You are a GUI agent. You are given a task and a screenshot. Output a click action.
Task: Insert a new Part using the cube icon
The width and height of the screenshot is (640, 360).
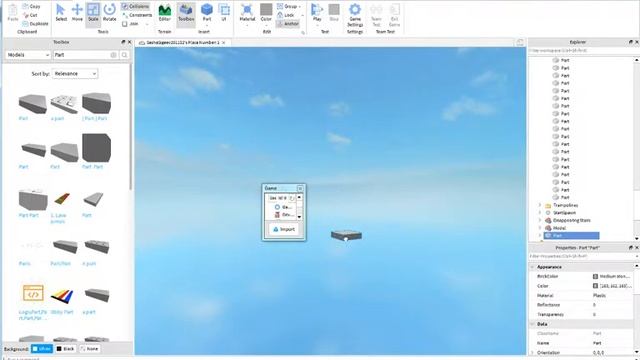[x=207, y=10]
